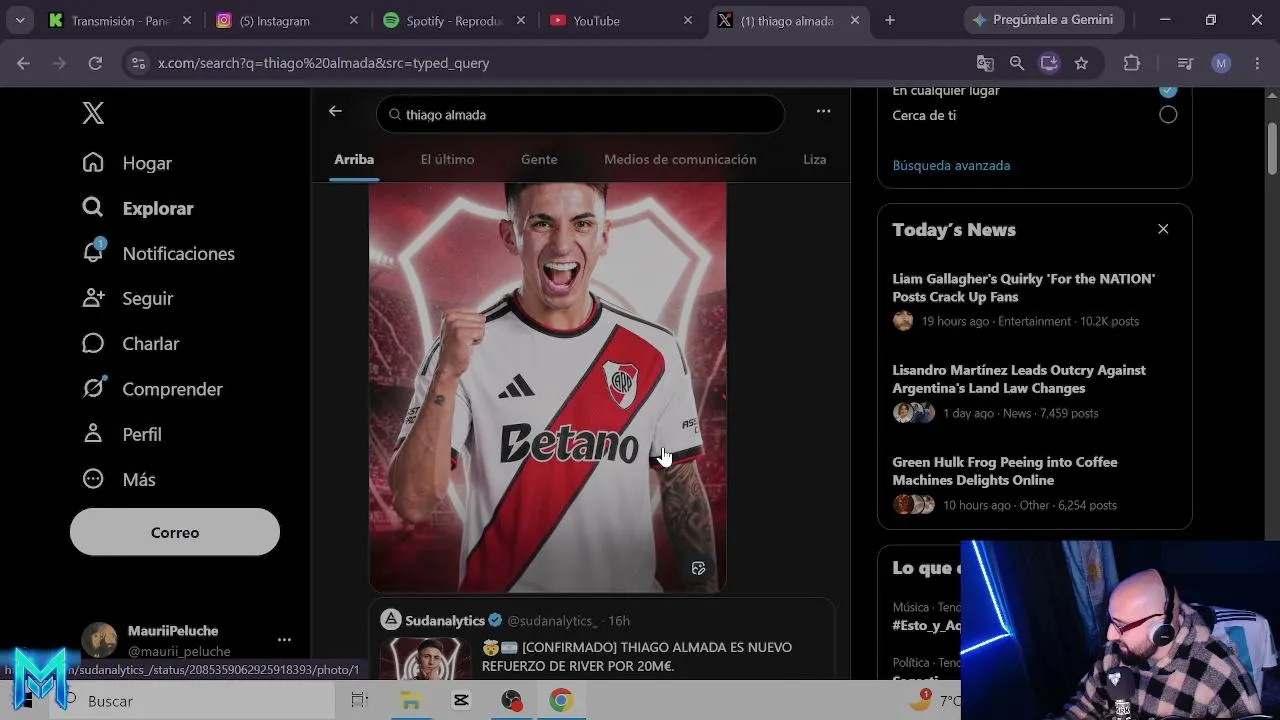The height and width of the screenshot is (720, 1280).
Task: Close the Instagram browser tab
Action: tap(353, 20)
